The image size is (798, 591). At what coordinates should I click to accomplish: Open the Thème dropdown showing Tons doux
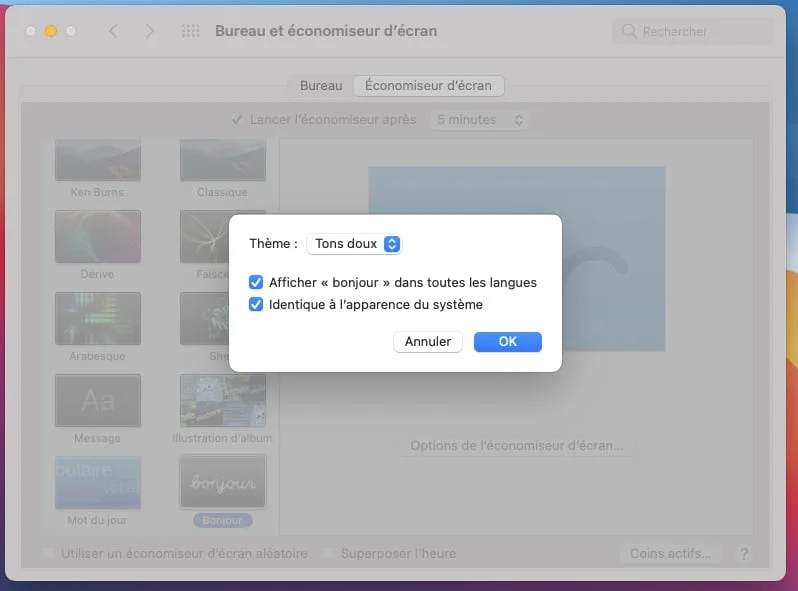click(354, 244)
